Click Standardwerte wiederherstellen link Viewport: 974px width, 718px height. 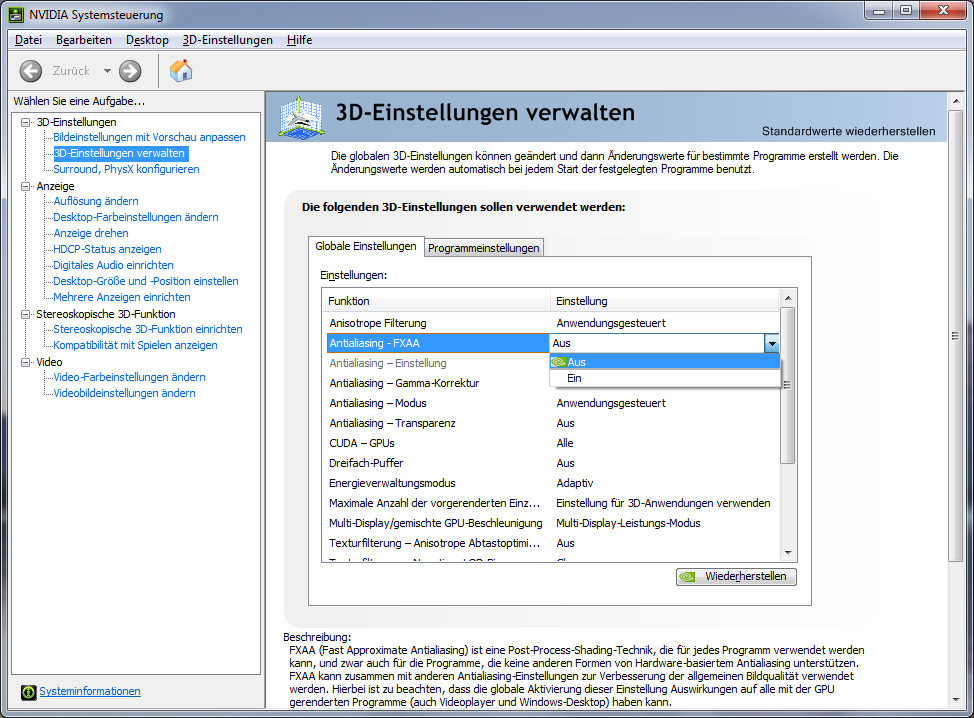tap(849, 131)
